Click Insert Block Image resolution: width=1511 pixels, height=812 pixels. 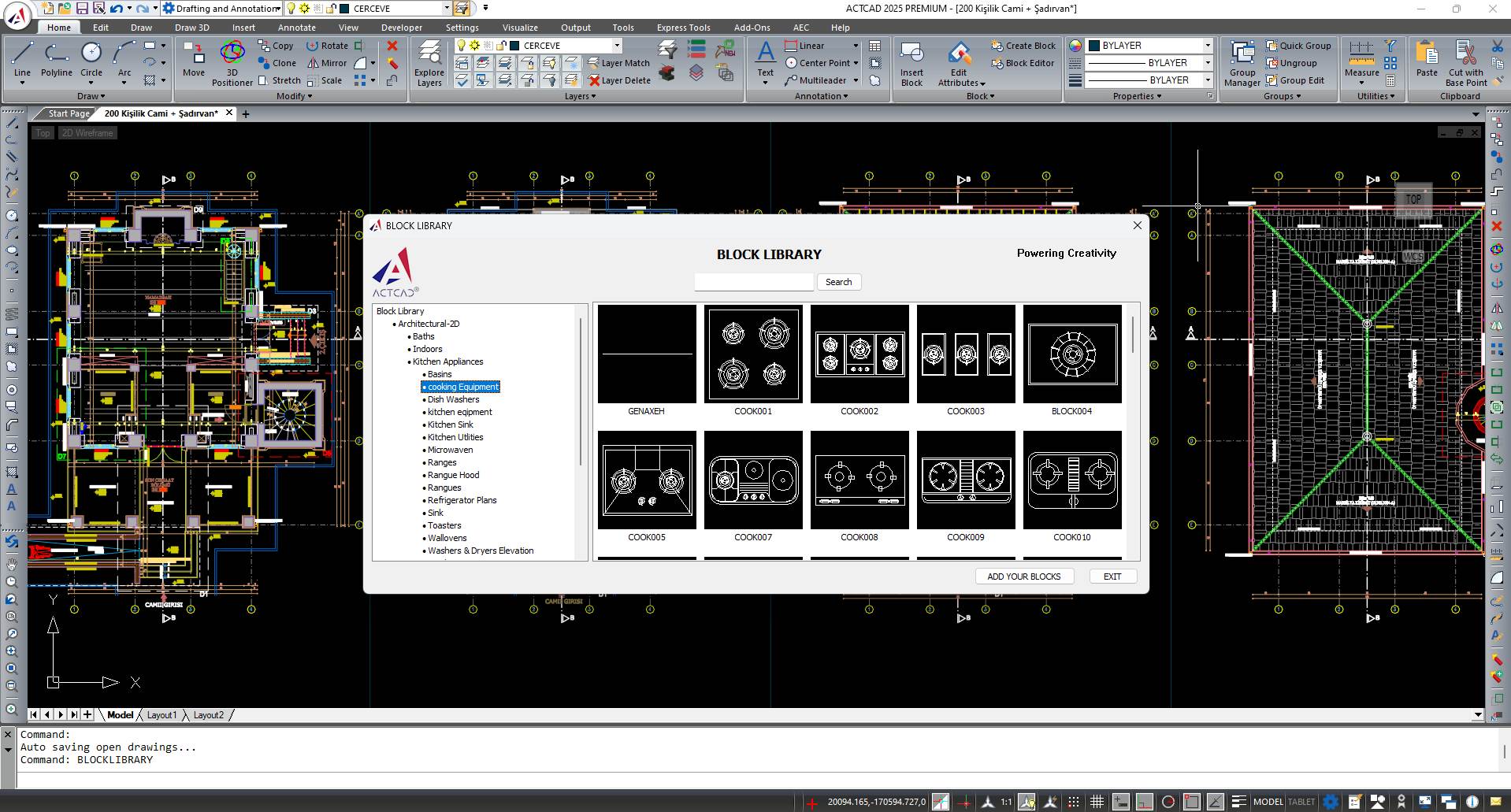coord(911,63)
